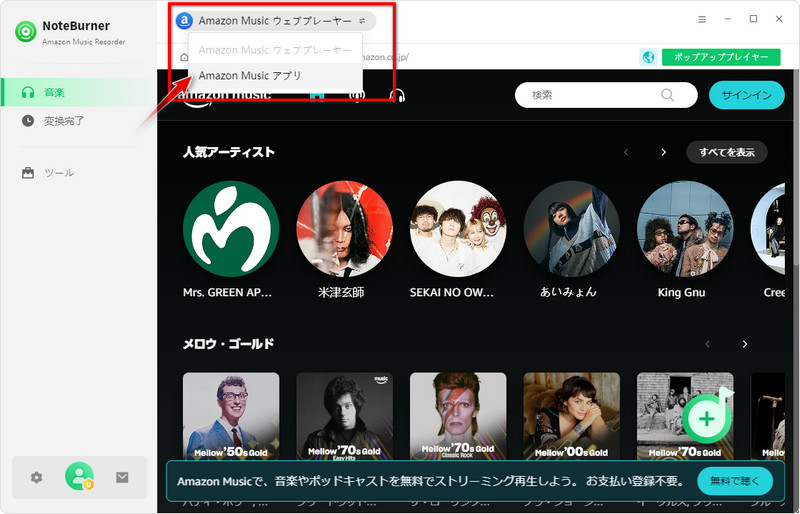Select Amazon Music アプリ from the dropdown

click(275, 76)
